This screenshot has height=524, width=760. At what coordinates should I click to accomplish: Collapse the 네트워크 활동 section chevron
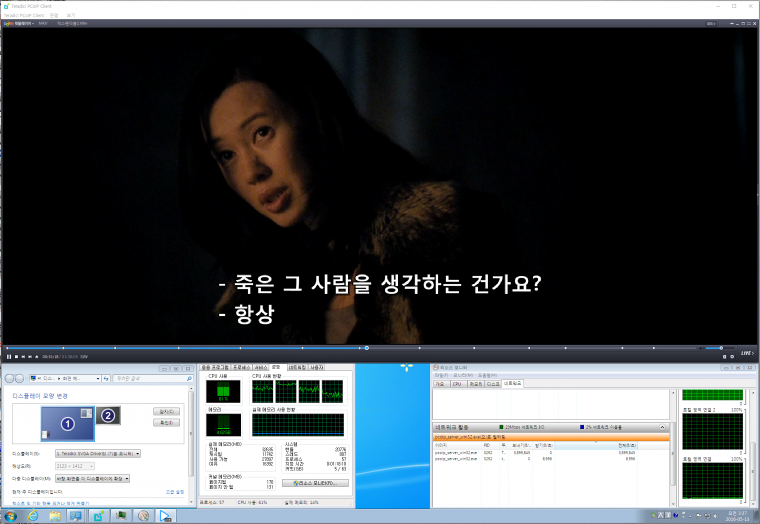[663, 427]
